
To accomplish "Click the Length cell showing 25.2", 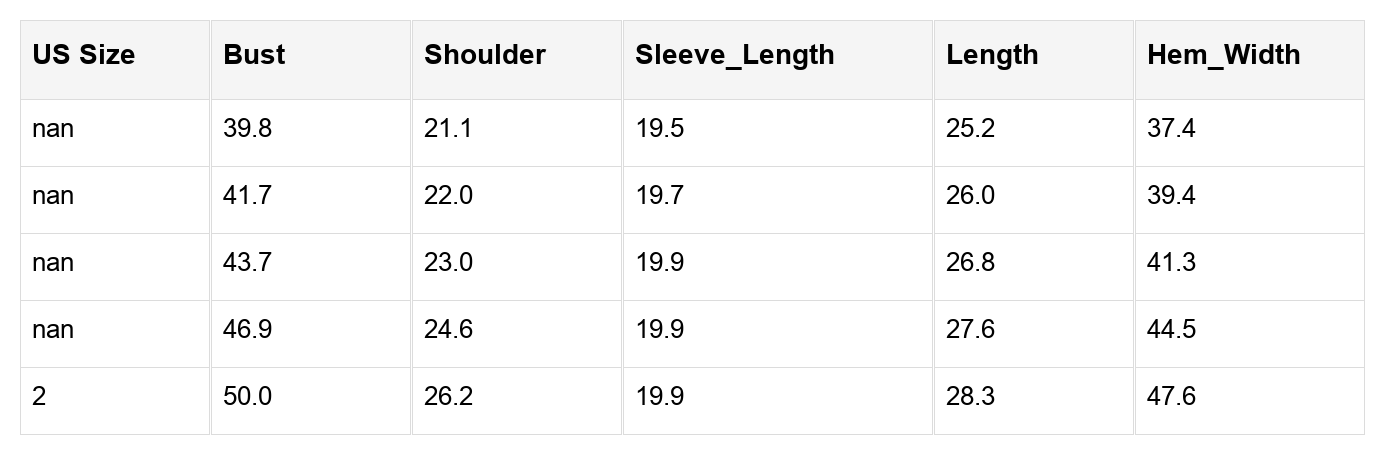I will 970,129.
